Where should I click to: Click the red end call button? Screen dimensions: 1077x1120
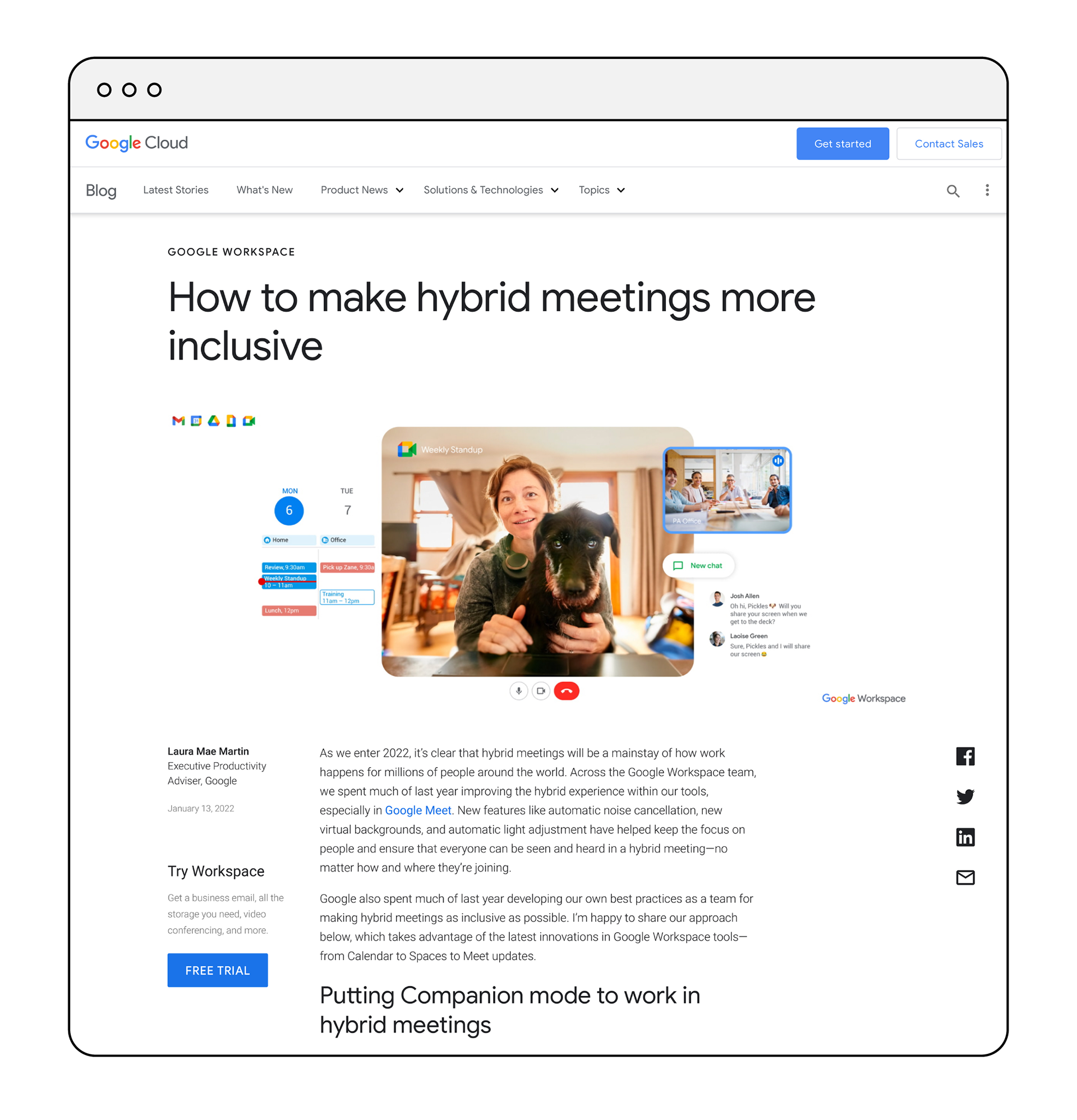coord(566,691)
